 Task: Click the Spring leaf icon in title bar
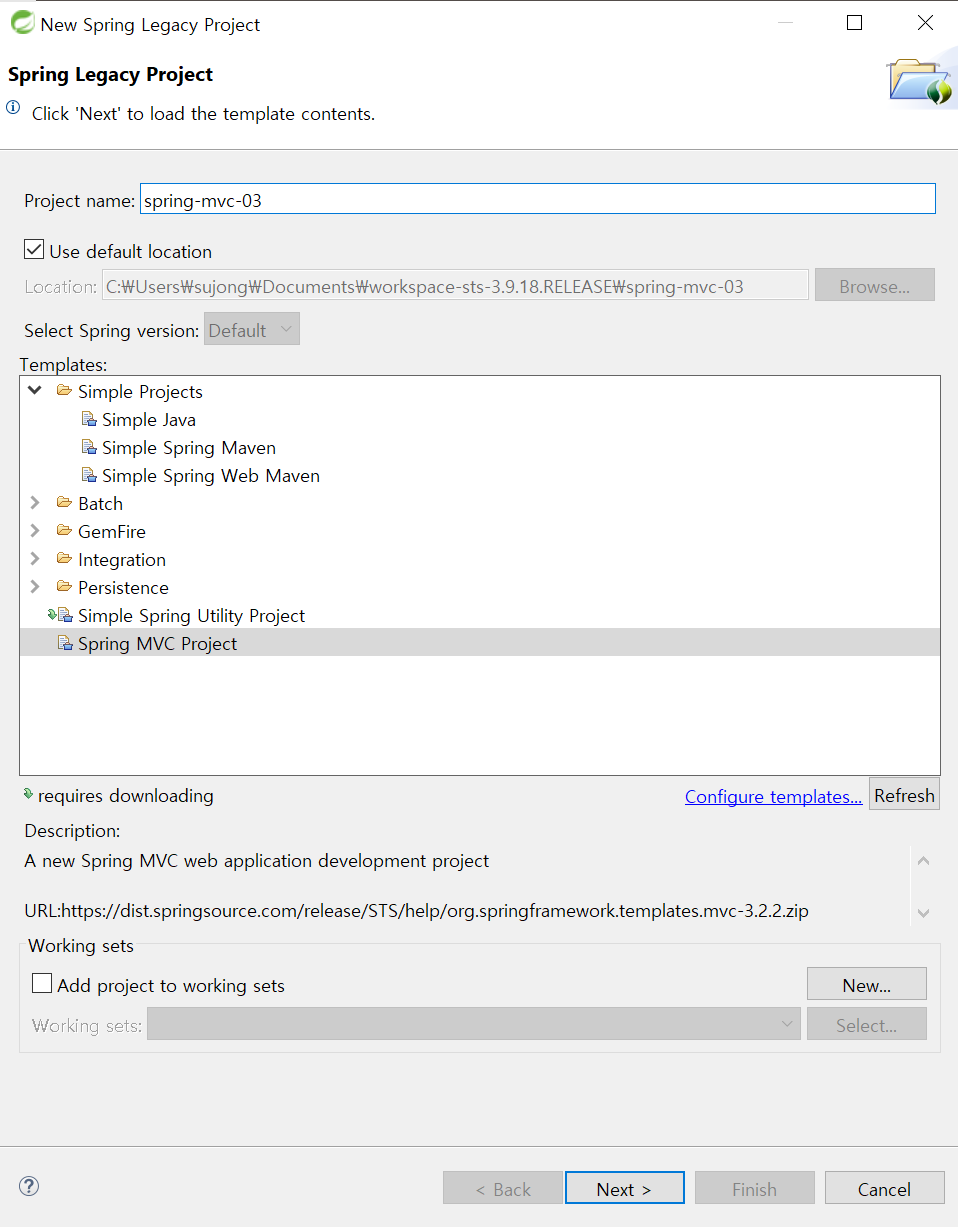coord(22,24)
